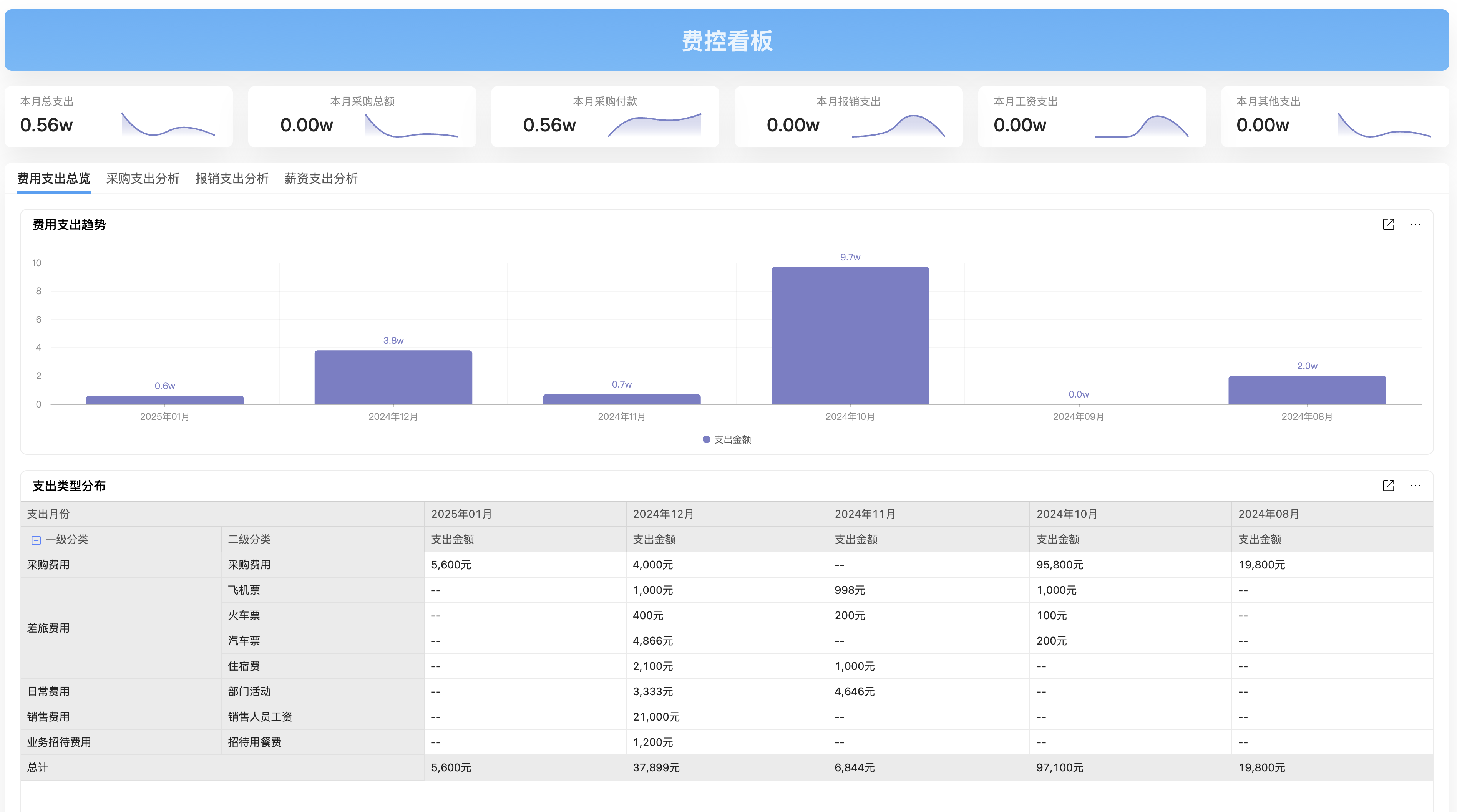Switch to the 采购支出分析 tab
The height and width of the screenshot is (812, 1457).
pos(143,179)
